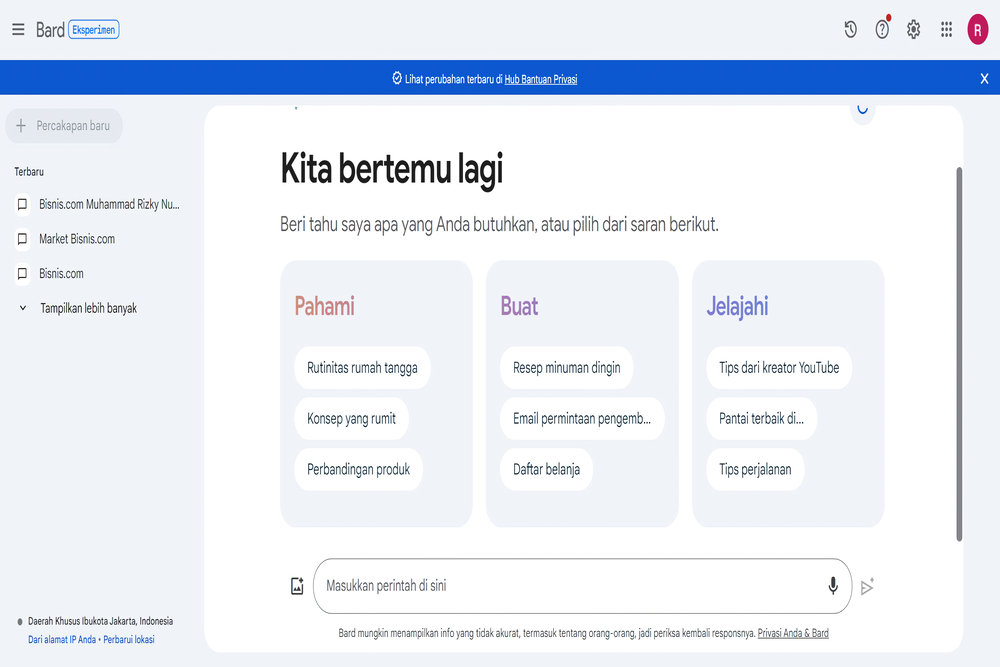The image size is (1000, 667).
Task: Click the plus icon on Percakapan baru
Action: [21, 126]
